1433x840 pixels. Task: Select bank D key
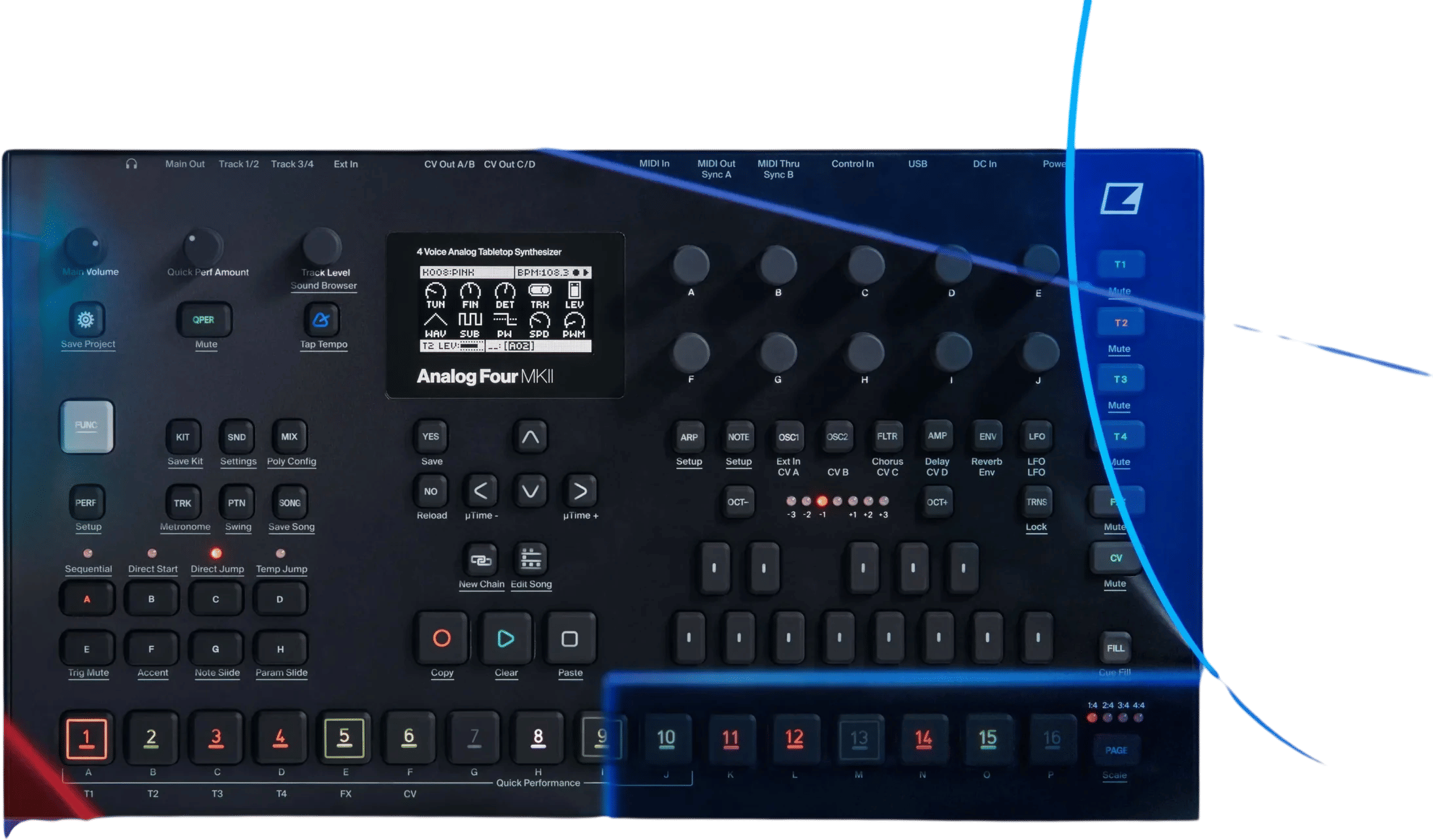pos(280,599)
